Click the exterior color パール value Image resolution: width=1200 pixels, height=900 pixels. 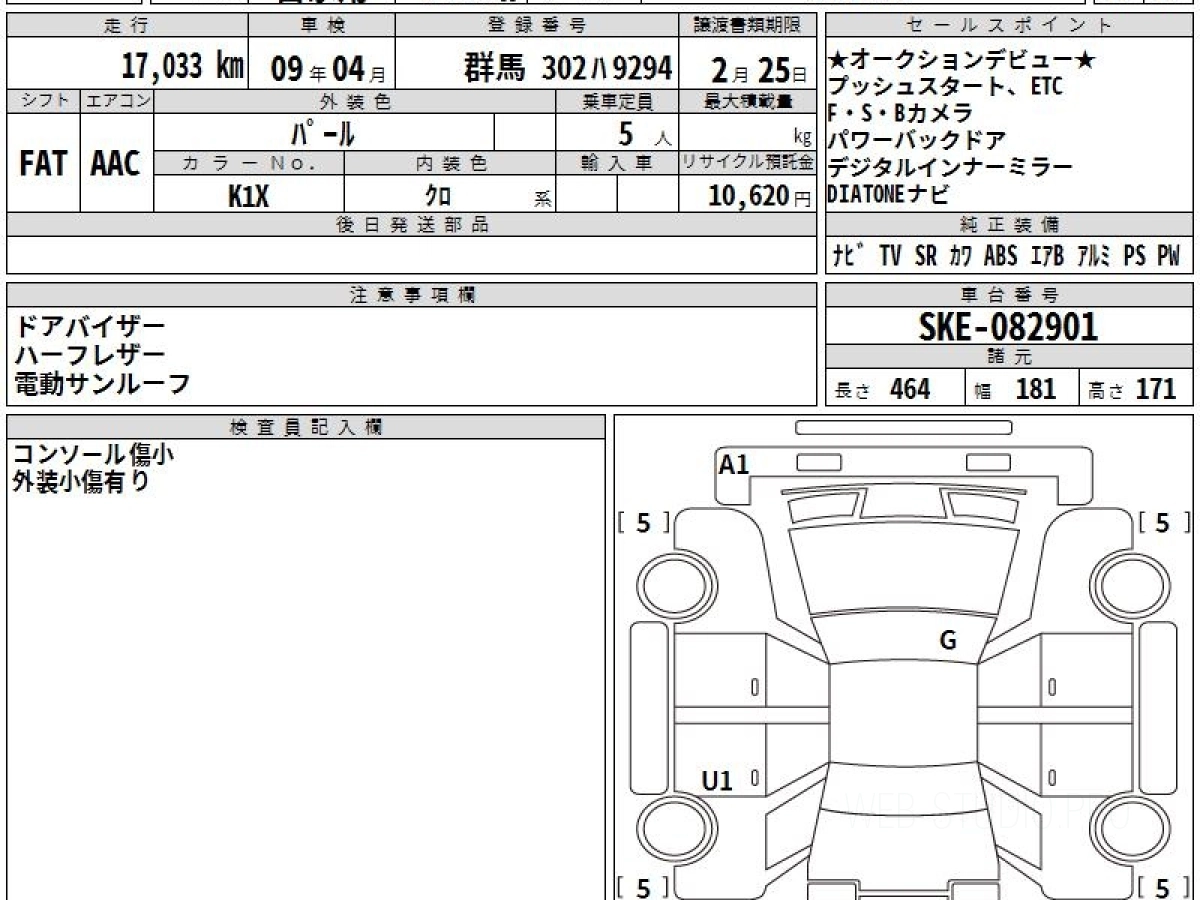pyautogui.click(x=323, y=132)
